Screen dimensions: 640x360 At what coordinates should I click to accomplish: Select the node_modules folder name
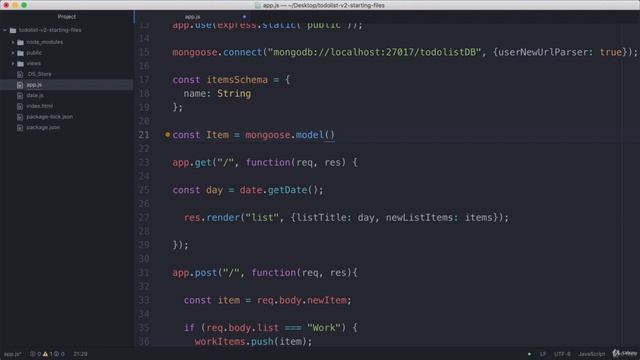click(x=44, y=42)
